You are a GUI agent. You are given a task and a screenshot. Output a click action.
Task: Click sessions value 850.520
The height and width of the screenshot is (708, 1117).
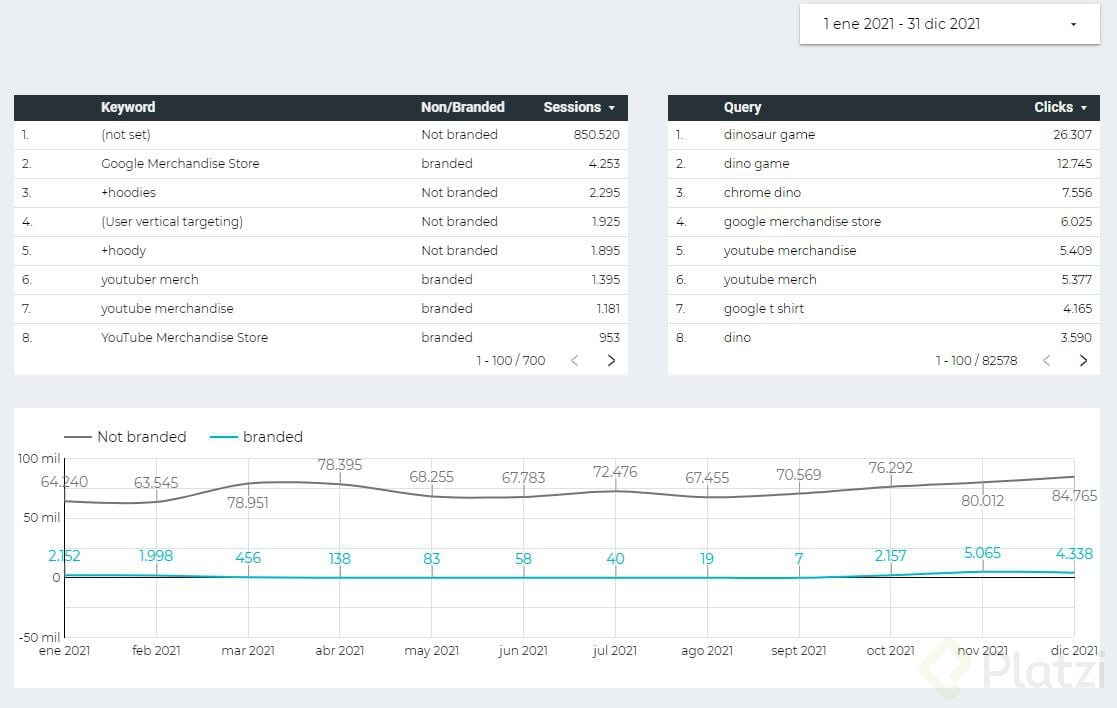coord(596,135)
